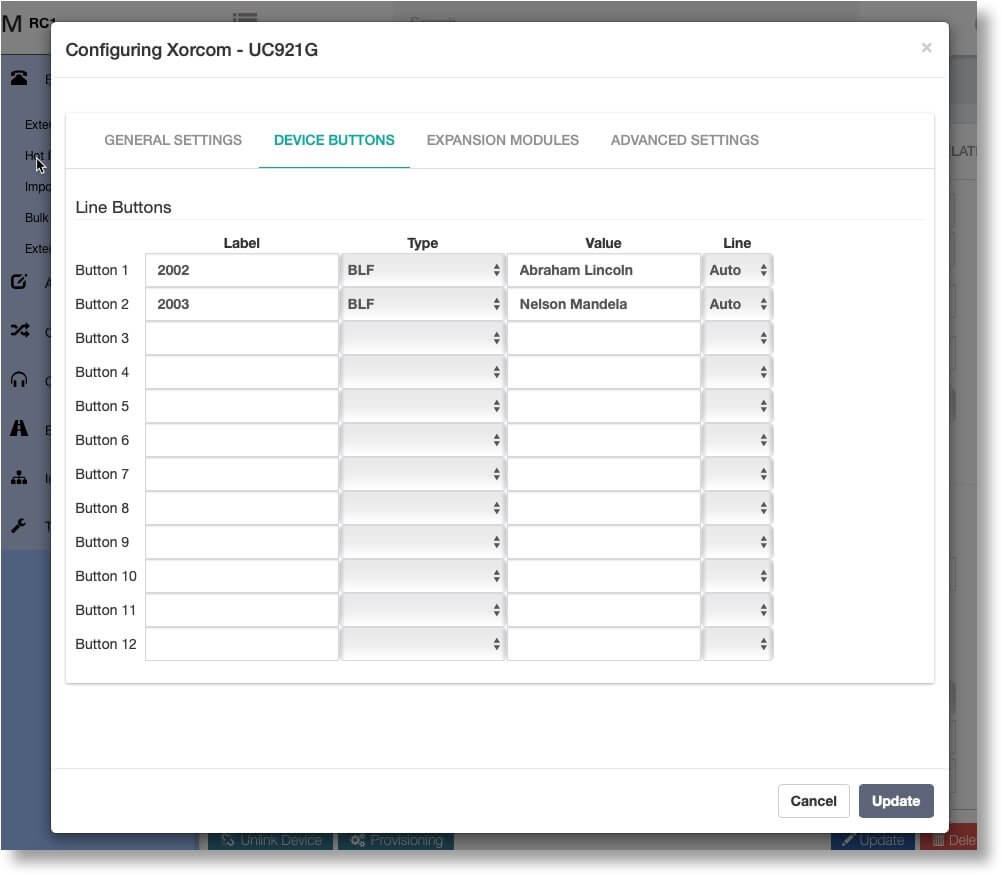Open Button 8 Type dropdown
The width and height of the screenshot is (1002, 875).
(x=422, y=508)
